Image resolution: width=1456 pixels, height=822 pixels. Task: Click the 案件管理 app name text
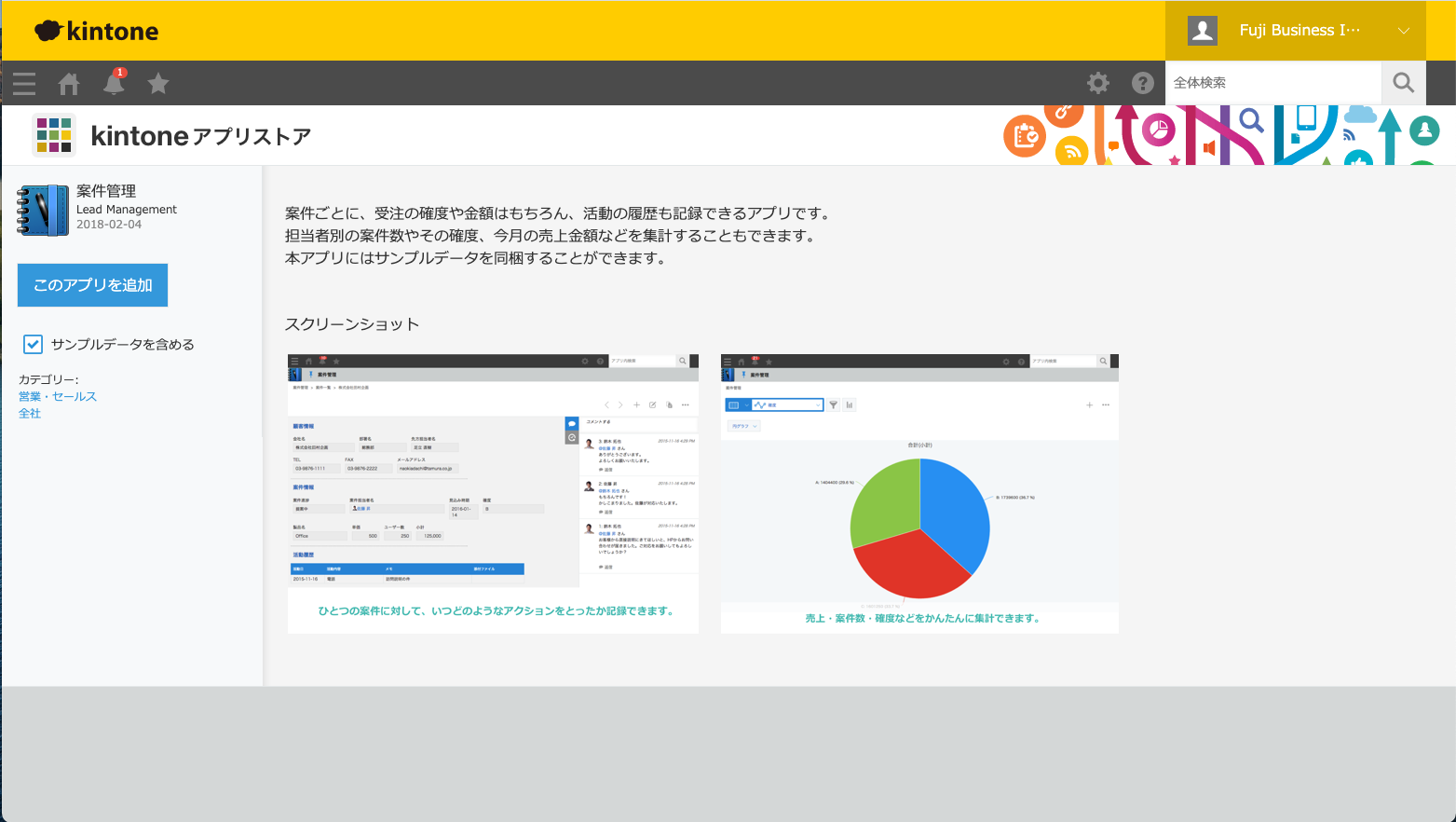click(106, 191)
